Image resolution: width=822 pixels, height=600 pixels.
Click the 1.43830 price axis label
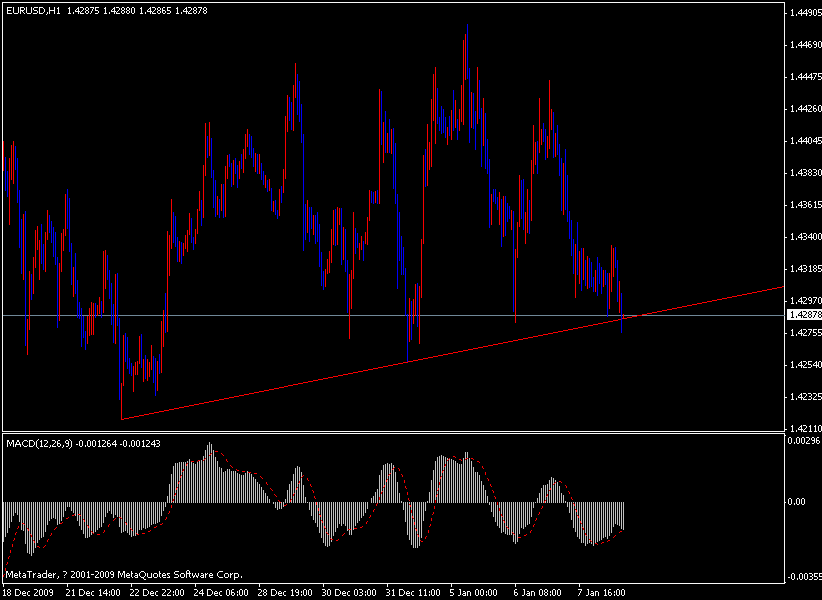tap(804, 173)
